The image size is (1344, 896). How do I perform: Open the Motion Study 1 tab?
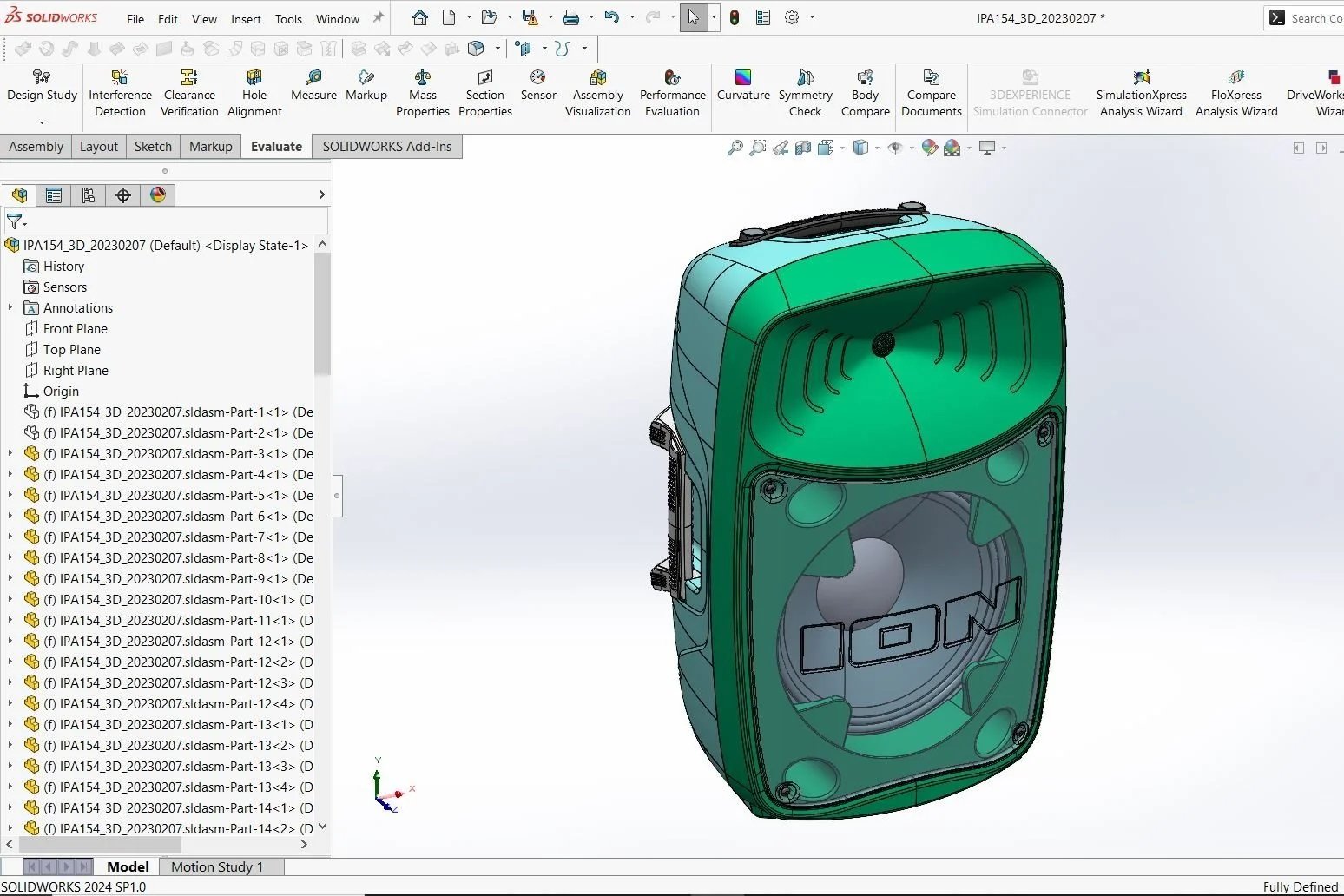tap(217, 866)
